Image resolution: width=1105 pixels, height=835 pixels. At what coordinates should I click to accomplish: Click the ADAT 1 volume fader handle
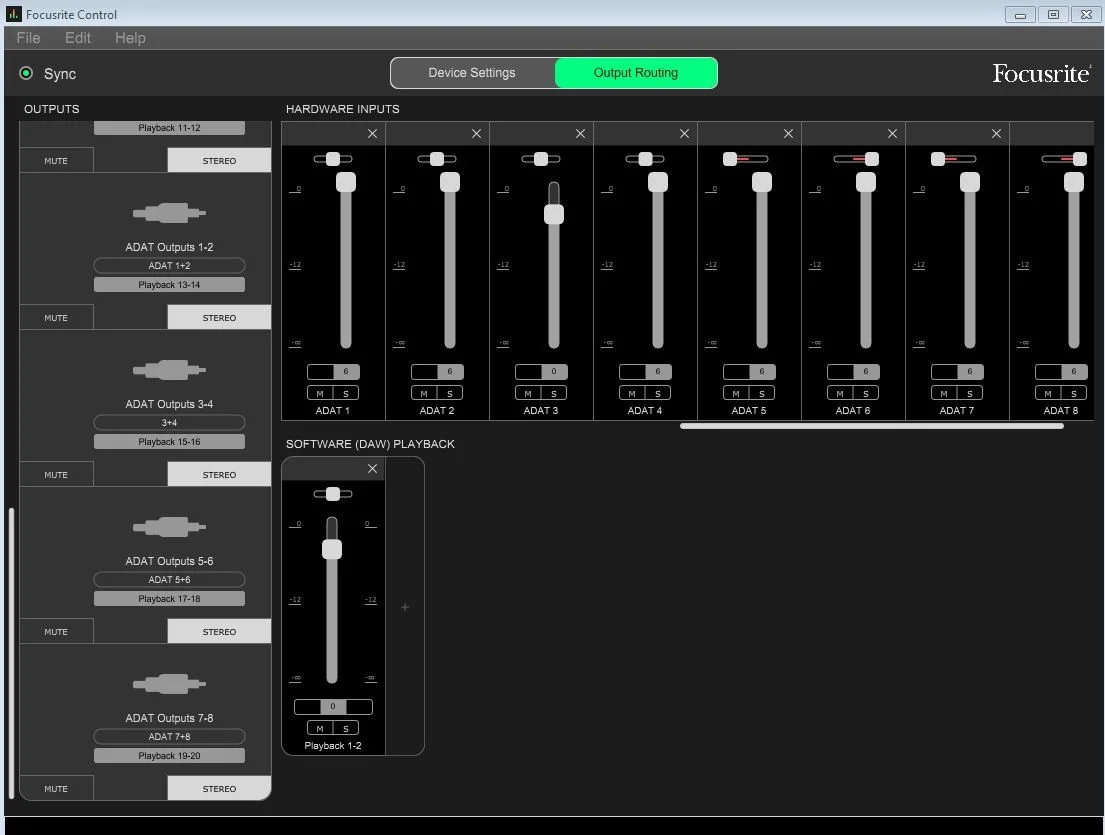coord(346,182)
